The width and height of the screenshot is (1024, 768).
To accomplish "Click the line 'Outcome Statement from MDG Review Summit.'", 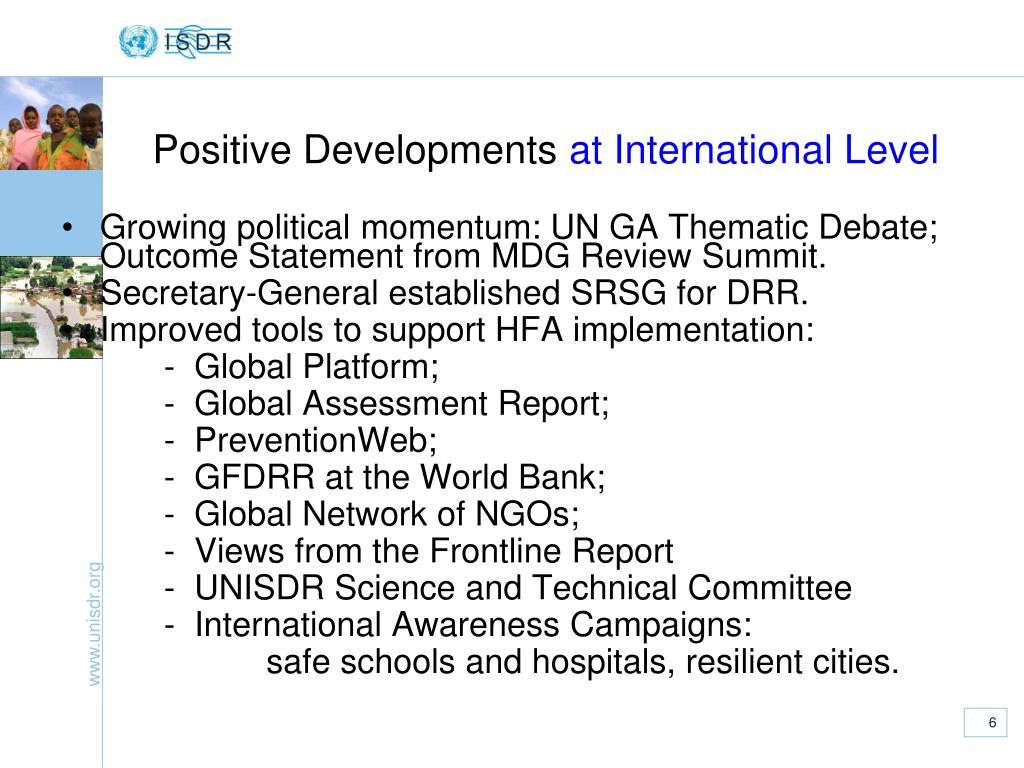I will click(463, 256).
